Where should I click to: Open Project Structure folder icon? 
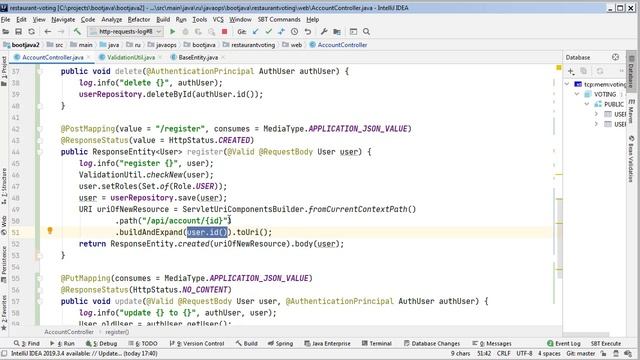[x=337, y=31]
